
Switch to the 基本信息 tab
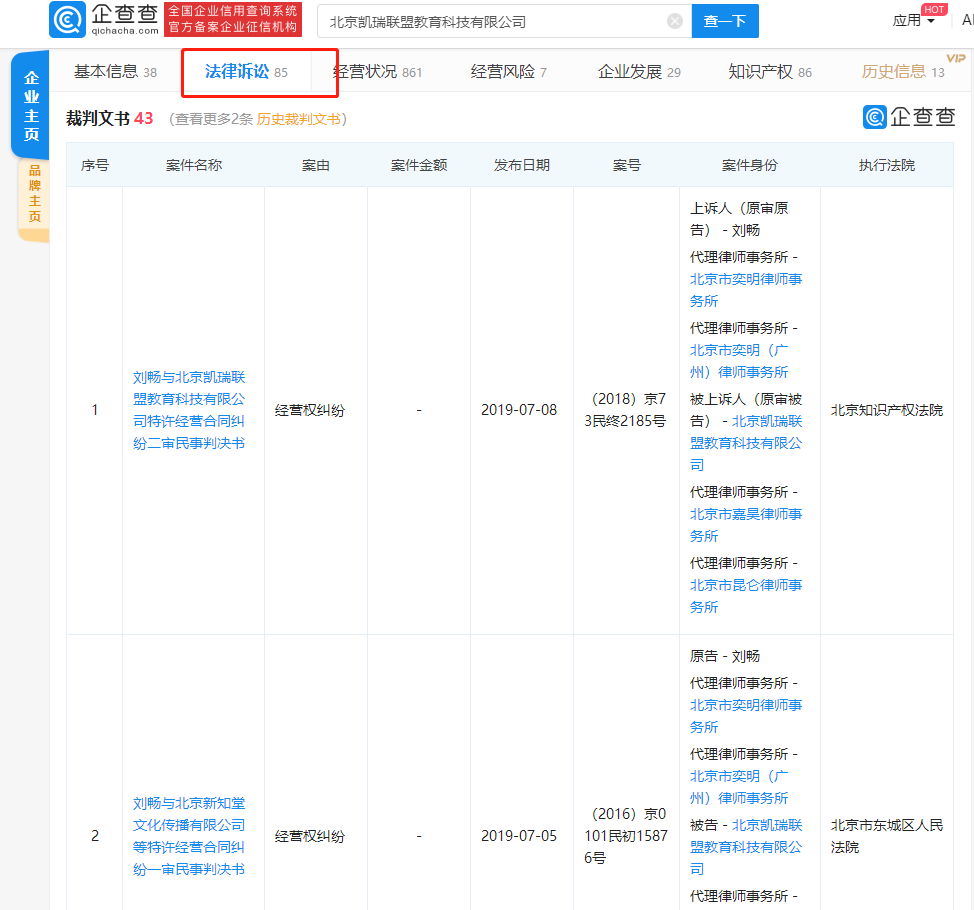[x=116, y=72]
